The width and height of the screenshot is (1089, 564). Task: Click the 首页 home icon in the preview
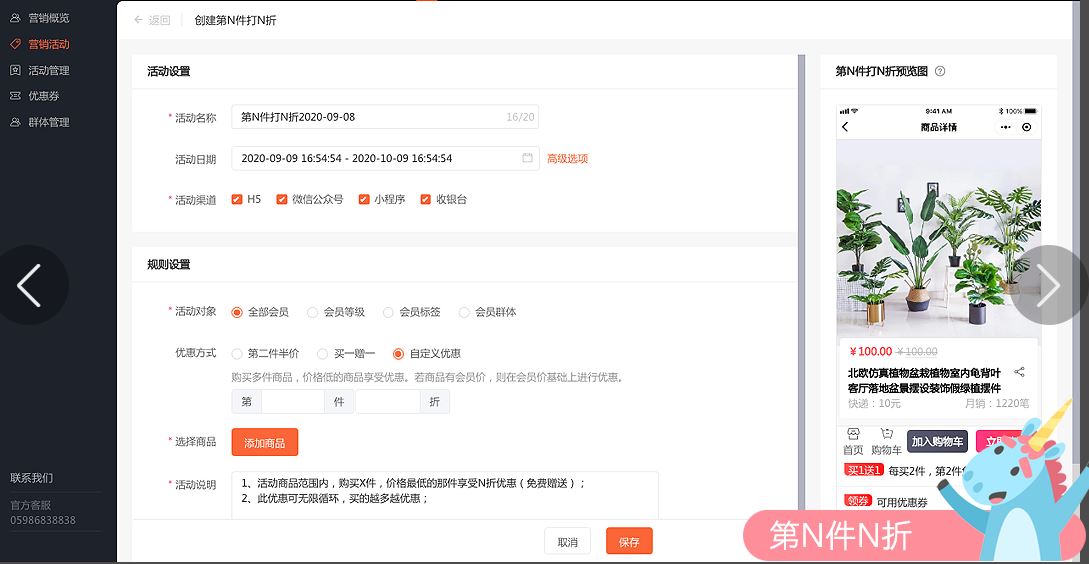click(852, 434)
